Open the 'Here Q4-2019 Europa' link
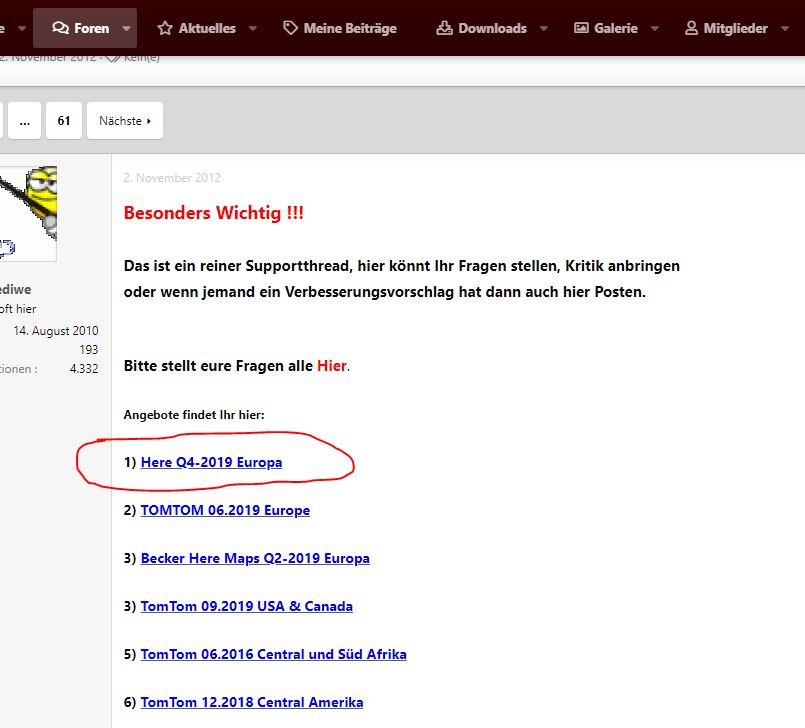The height and width of the screenshot is (728, 805). [x=212, y=462]
